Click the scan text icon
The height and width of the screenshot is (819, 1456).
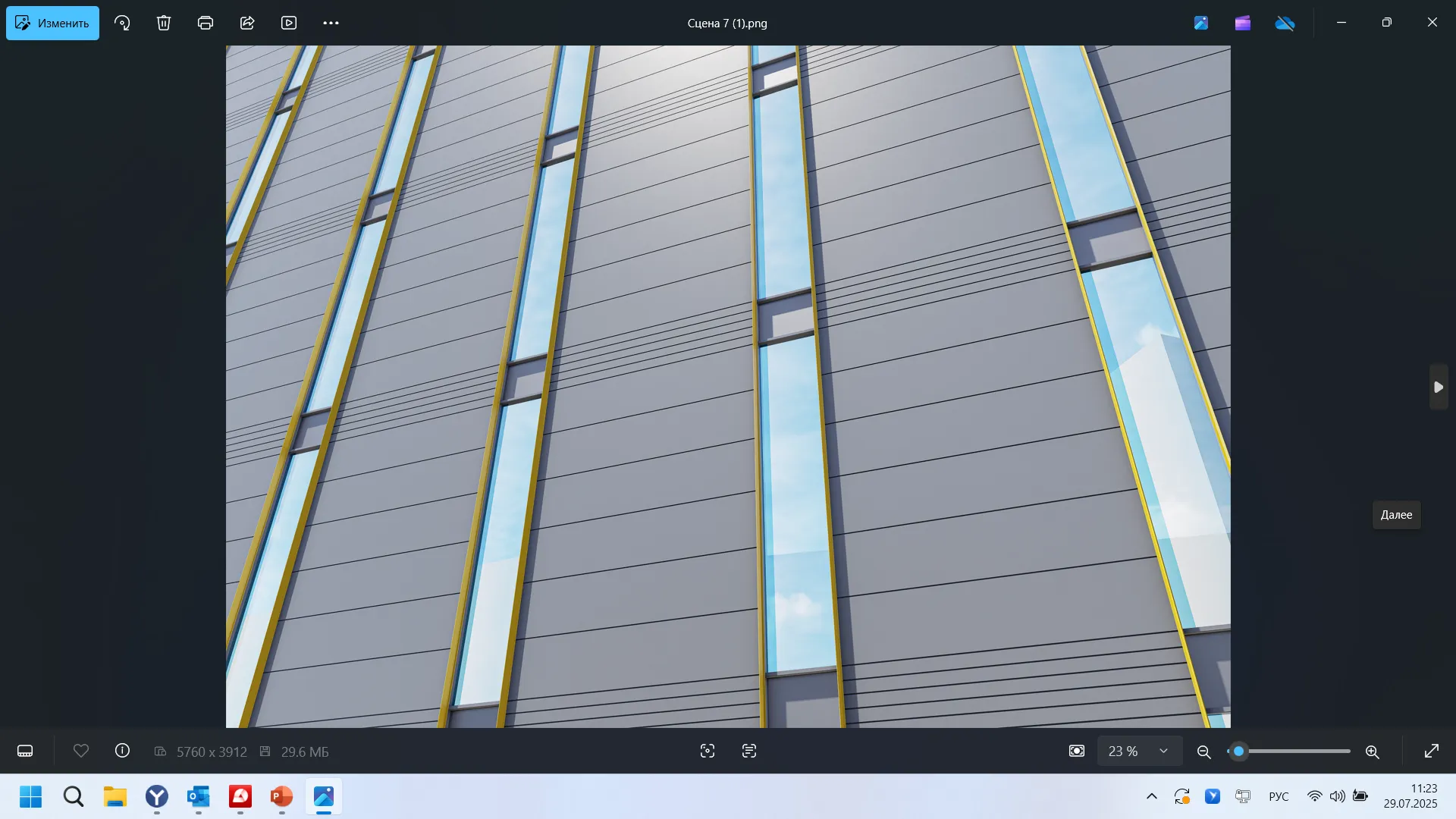[749, 751]
